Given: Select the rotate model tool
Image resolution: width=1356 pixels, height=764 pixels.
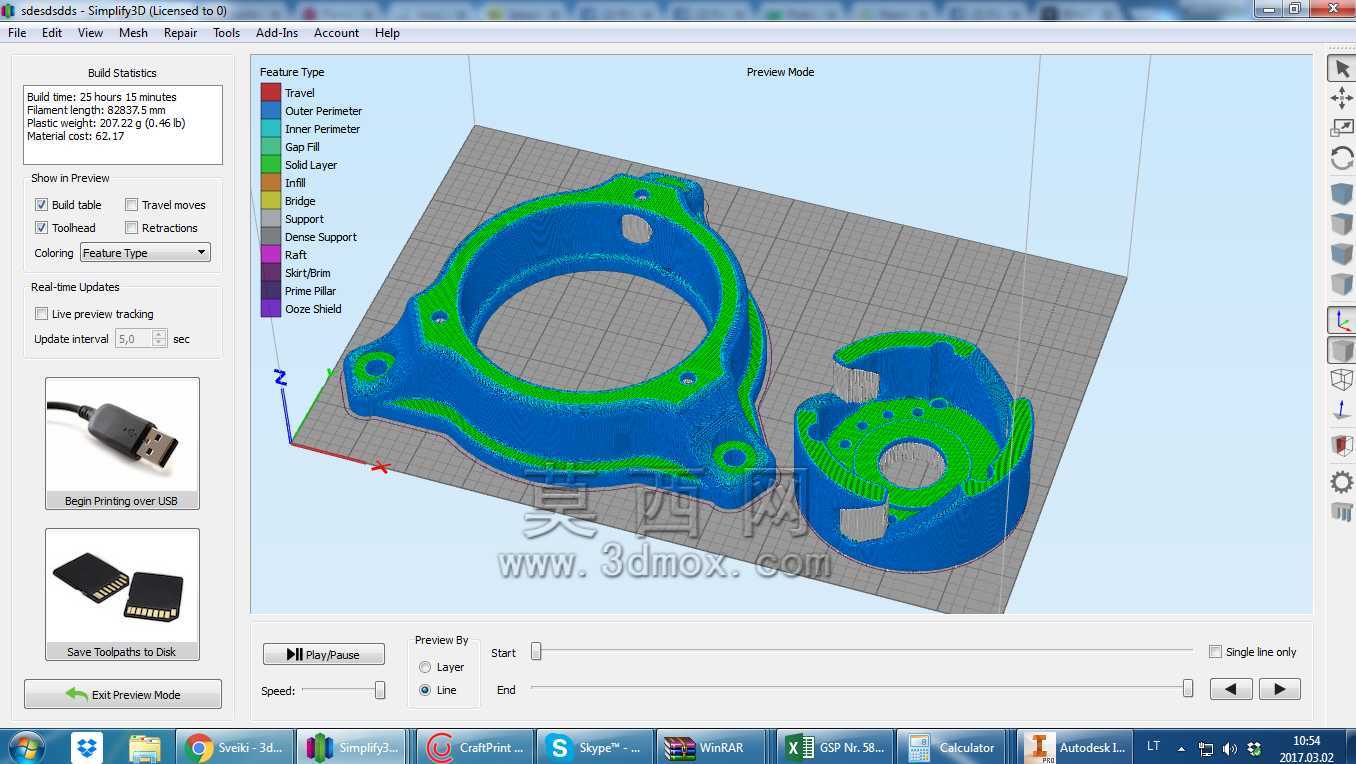Looking at the screenshot, I should click(x=1341, y=158).
